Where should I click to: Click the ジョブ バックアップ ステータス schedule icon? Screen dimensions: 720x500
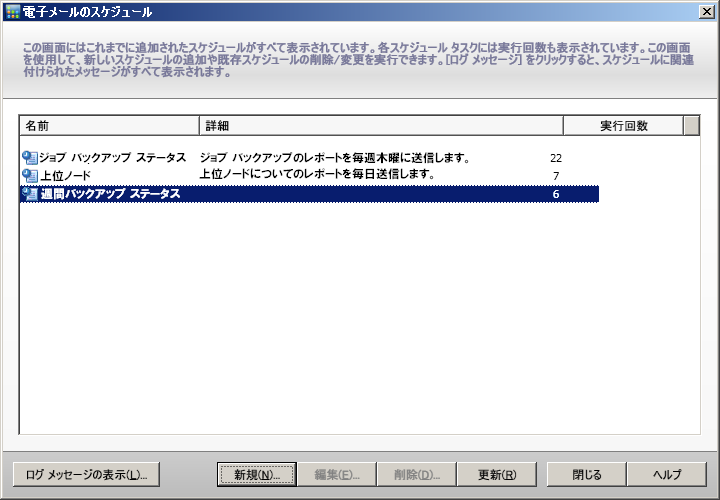pyautogui.click(x=30, y=158)
